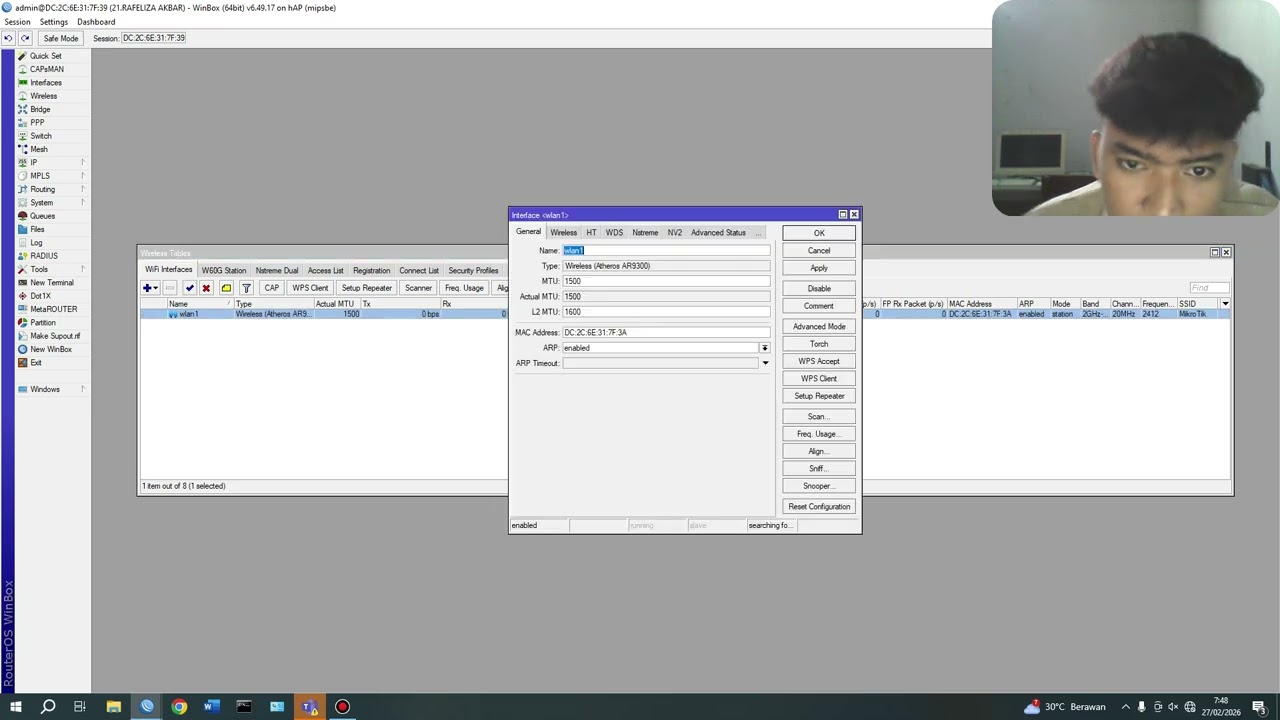Open the ARP dropdown in the wlan1 dialog
This screenshot has width=1280, height=720.
765,348
